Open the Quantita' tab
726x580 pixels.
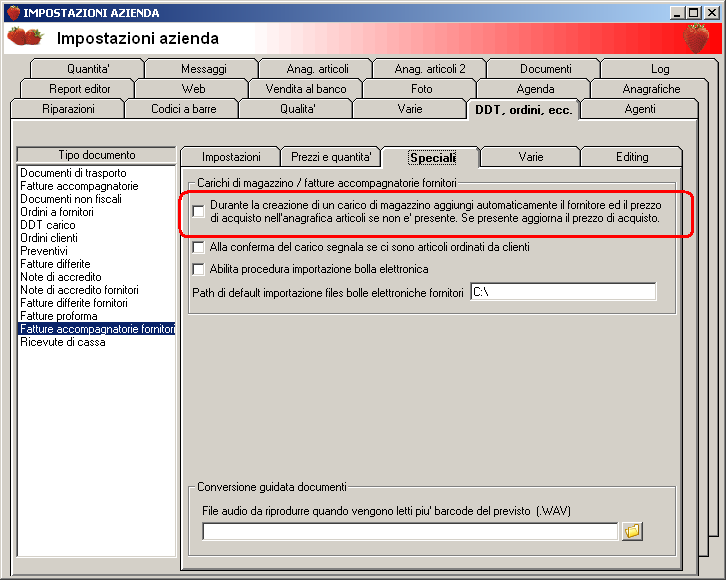tap(88, 69)
